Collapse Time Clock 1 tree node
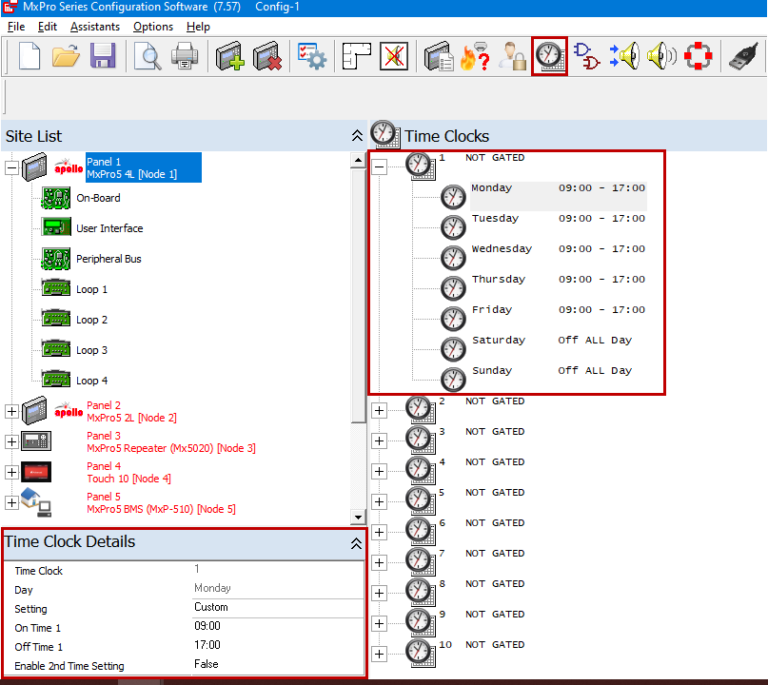Viewport: 768px width, 685px height. [380, 167]
